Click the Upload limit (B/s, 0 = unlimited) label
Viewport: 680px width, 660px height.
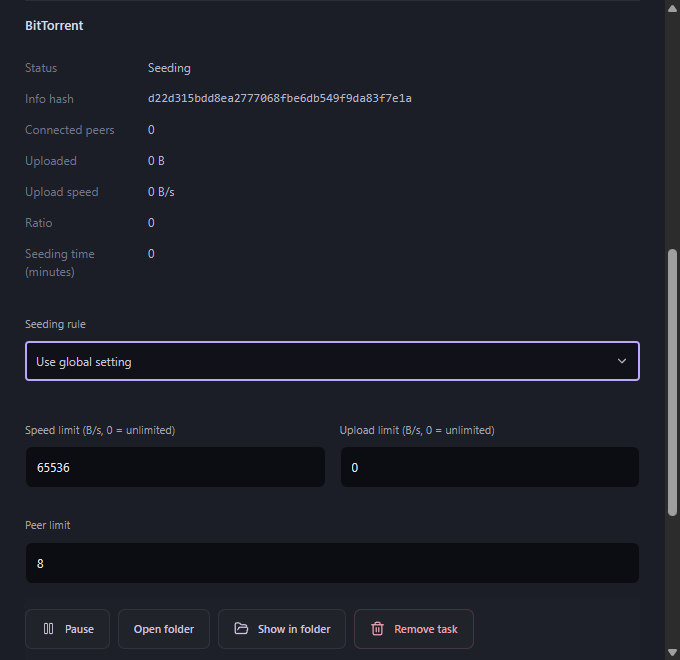(417, 430)
